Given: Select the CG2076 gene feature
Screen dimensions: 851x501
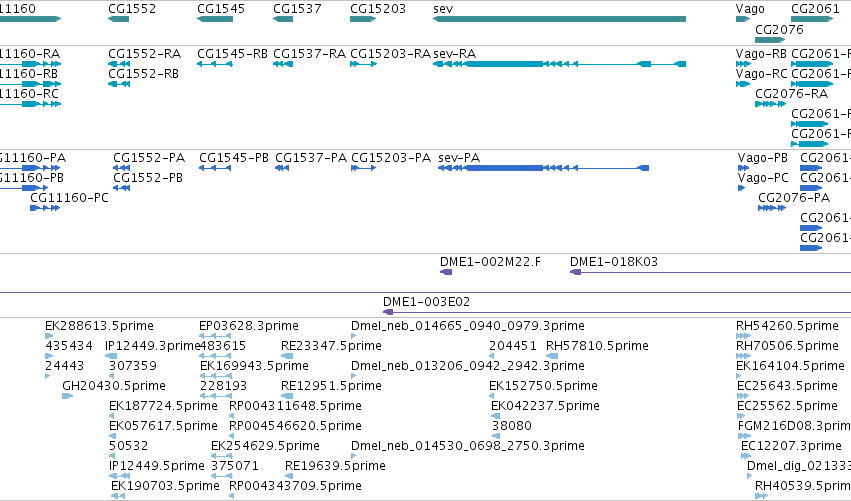Looking at the screenshot, I should pyautogui.click(x=770, y=40).
